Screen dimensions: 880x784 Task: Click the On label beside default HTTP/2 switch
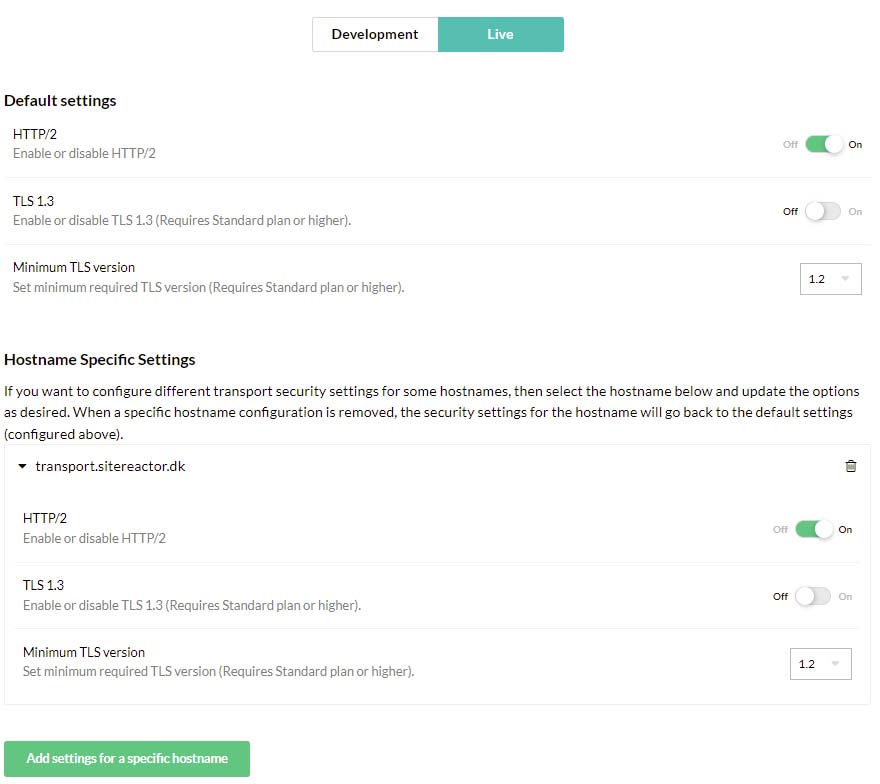pos(856,145)
